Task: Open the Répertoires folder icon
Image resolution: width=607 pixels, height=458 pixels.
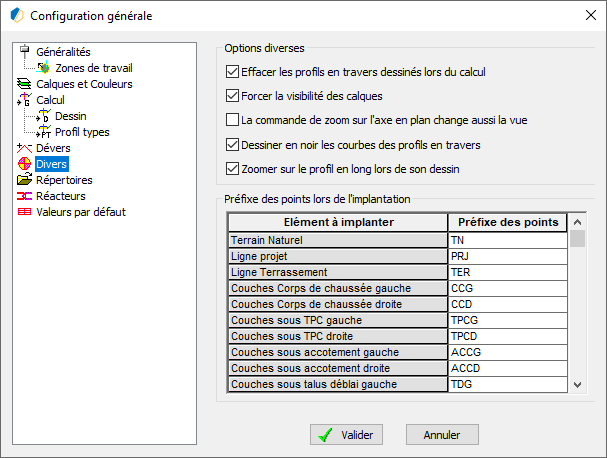Action: 24,180
